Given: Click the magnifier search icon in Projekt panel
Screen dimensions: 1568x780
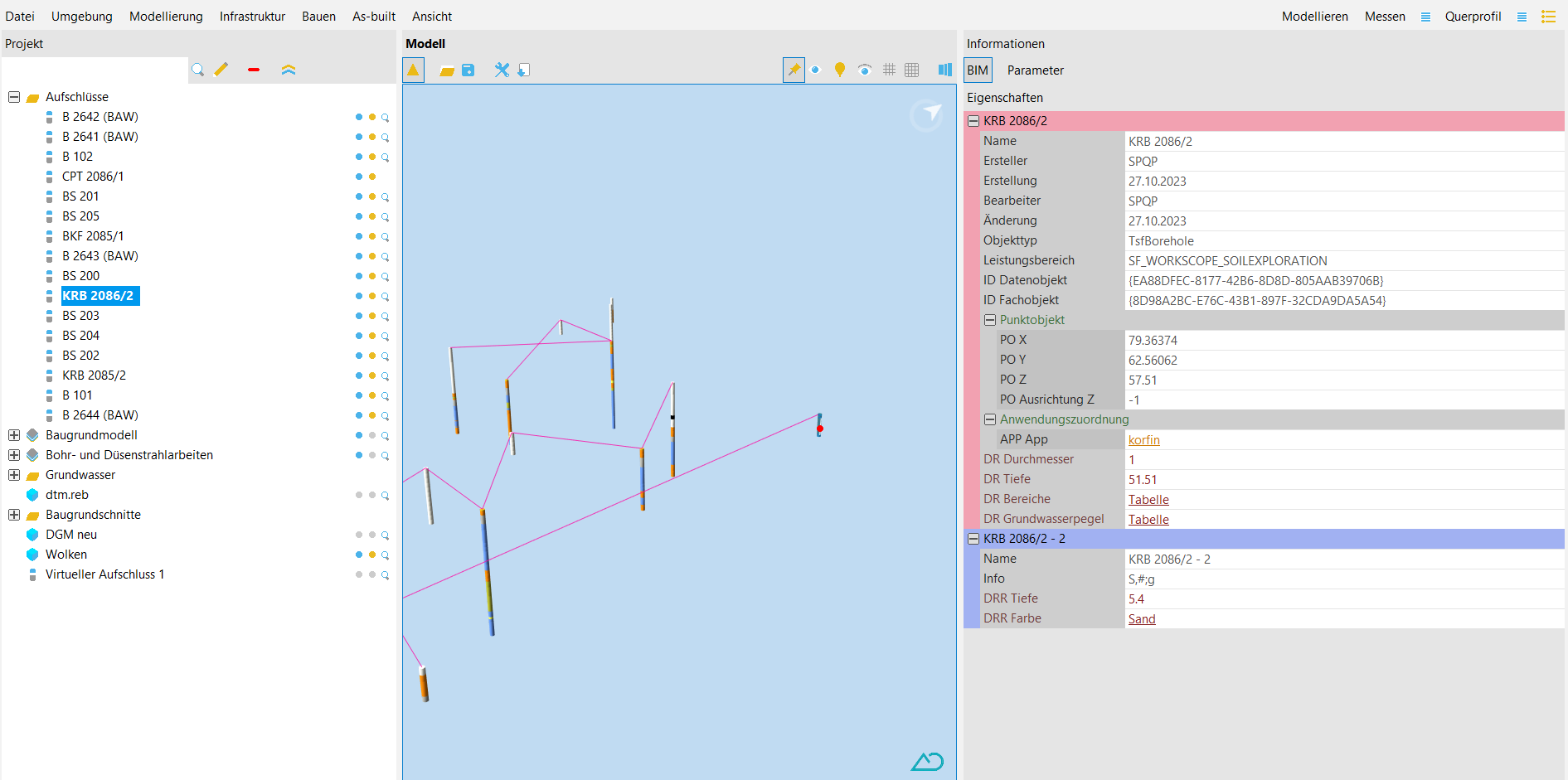Looking at the screenshot, I should (197, 70).
